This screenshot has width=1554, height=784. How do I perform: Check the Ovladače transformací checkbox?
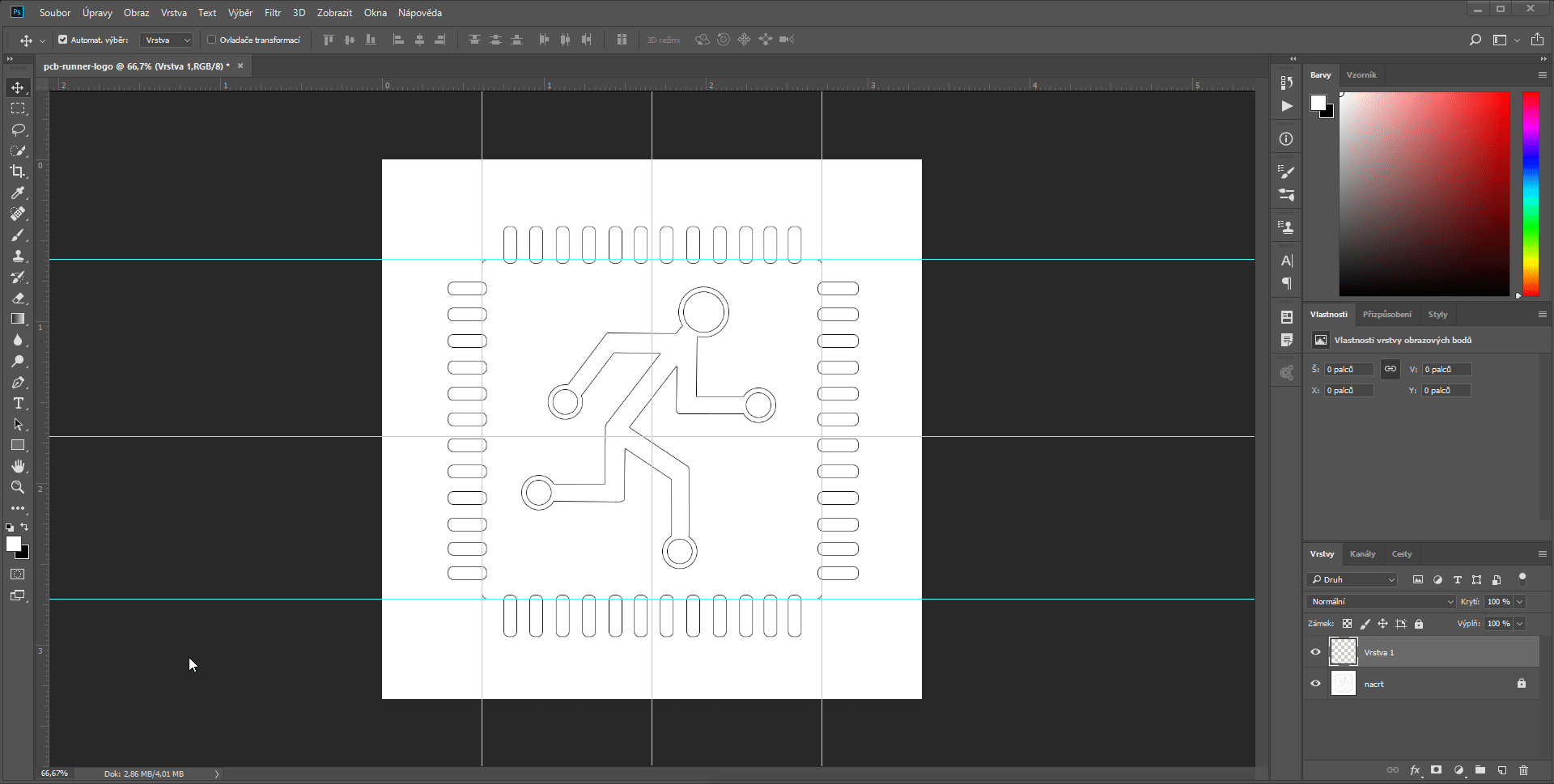pos(211,39)
